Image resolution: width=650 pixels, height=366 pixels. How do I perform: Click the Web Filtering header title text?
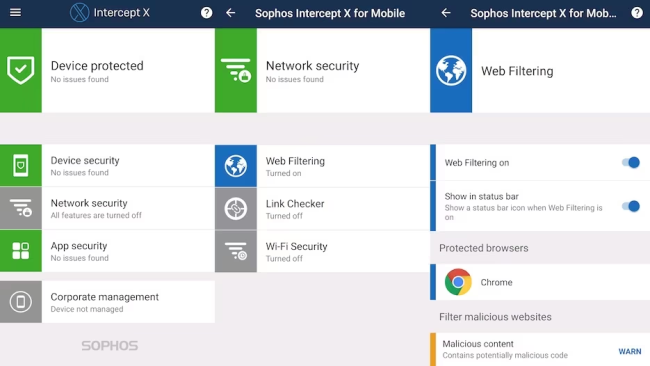517,71
